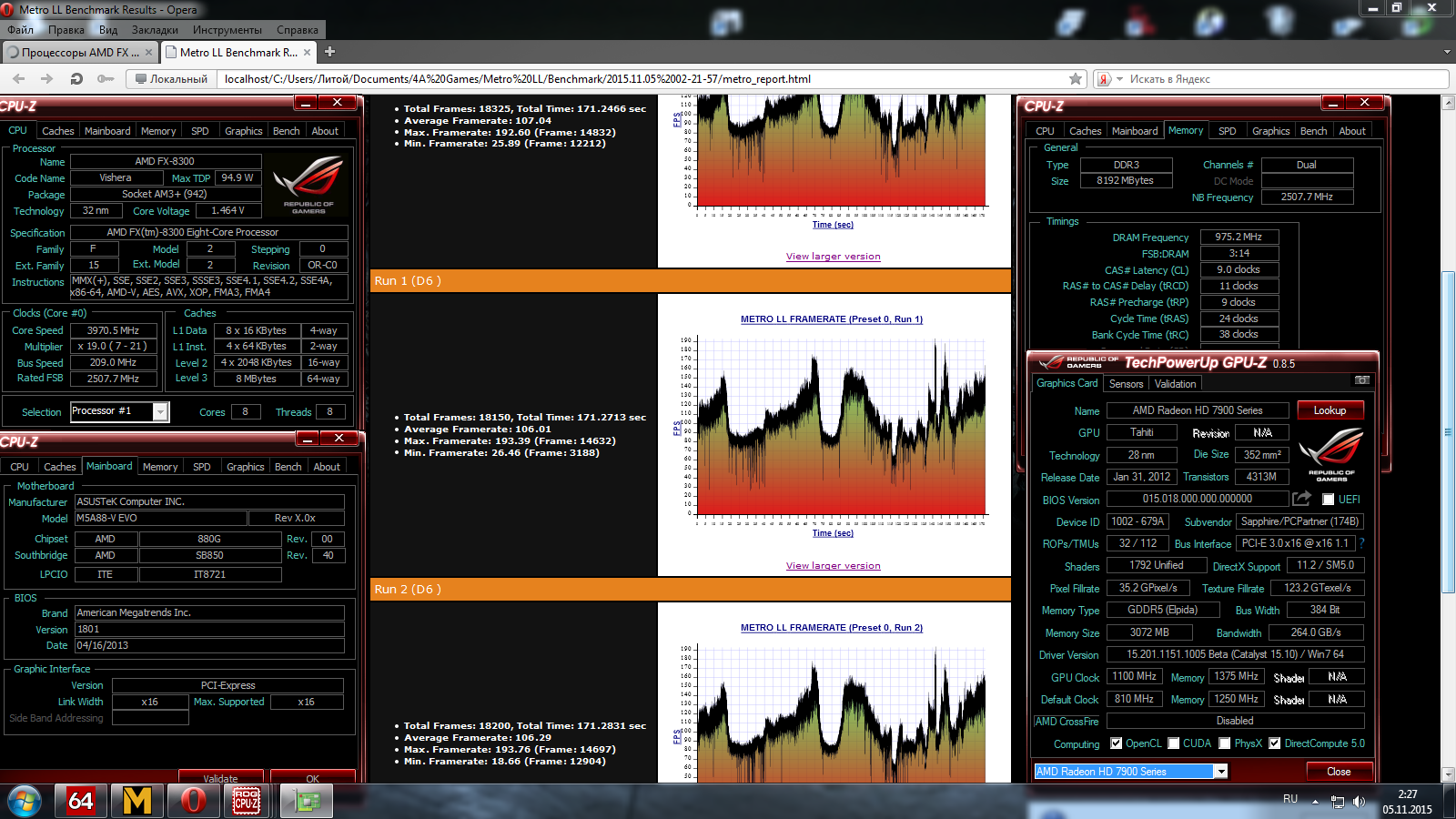Viewport: 1456px width, 819px height.
Task: Open the yellow M taskbar app
Action: coord(137,801)
